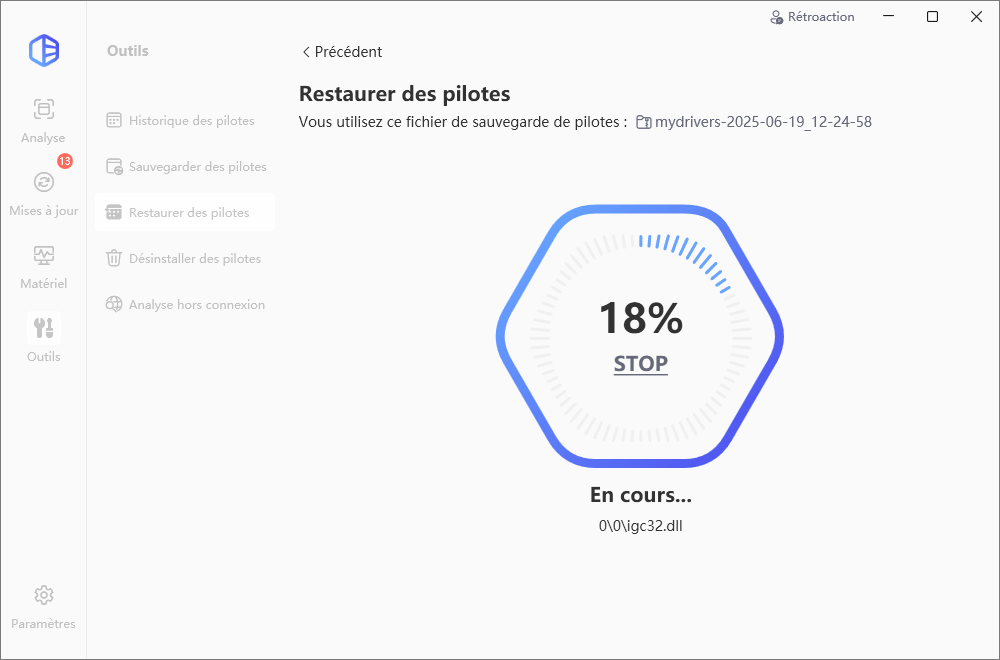The height and width of the screenshot is (660, 1000).
Task: Click the Driver Easy logo icon
Action: click(44, 50)
